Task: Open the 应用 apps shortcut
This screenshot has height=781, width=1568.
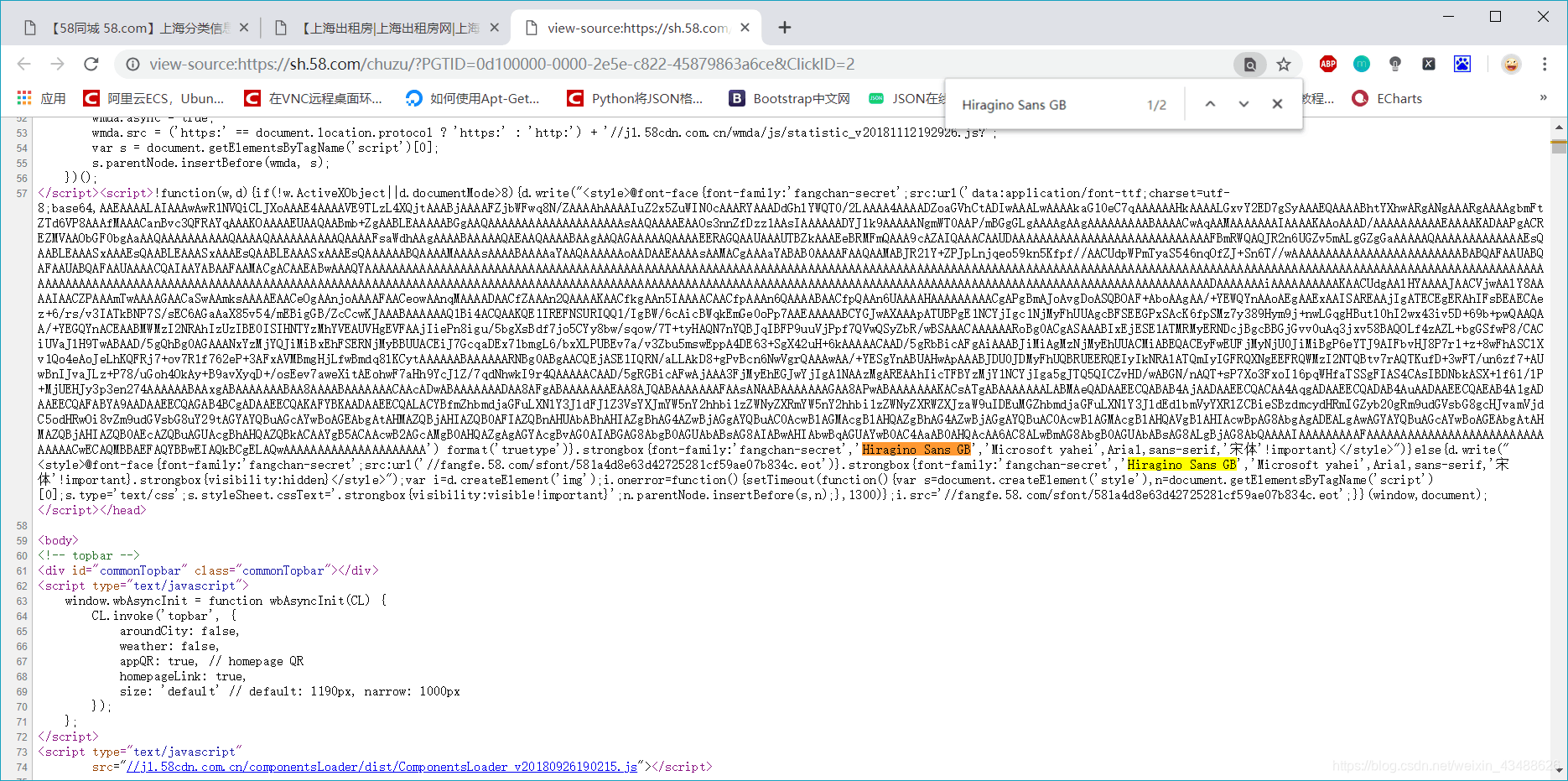Action: tap(41, 98)
